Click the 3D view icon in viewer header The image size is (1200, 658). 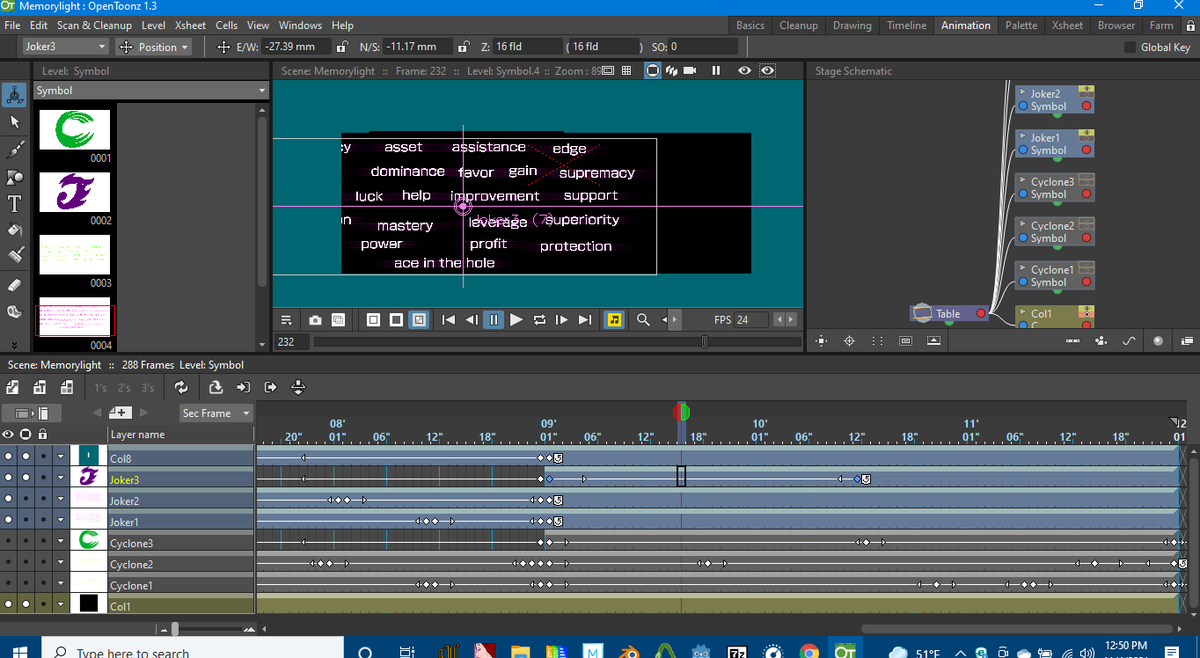coord(671,71)
